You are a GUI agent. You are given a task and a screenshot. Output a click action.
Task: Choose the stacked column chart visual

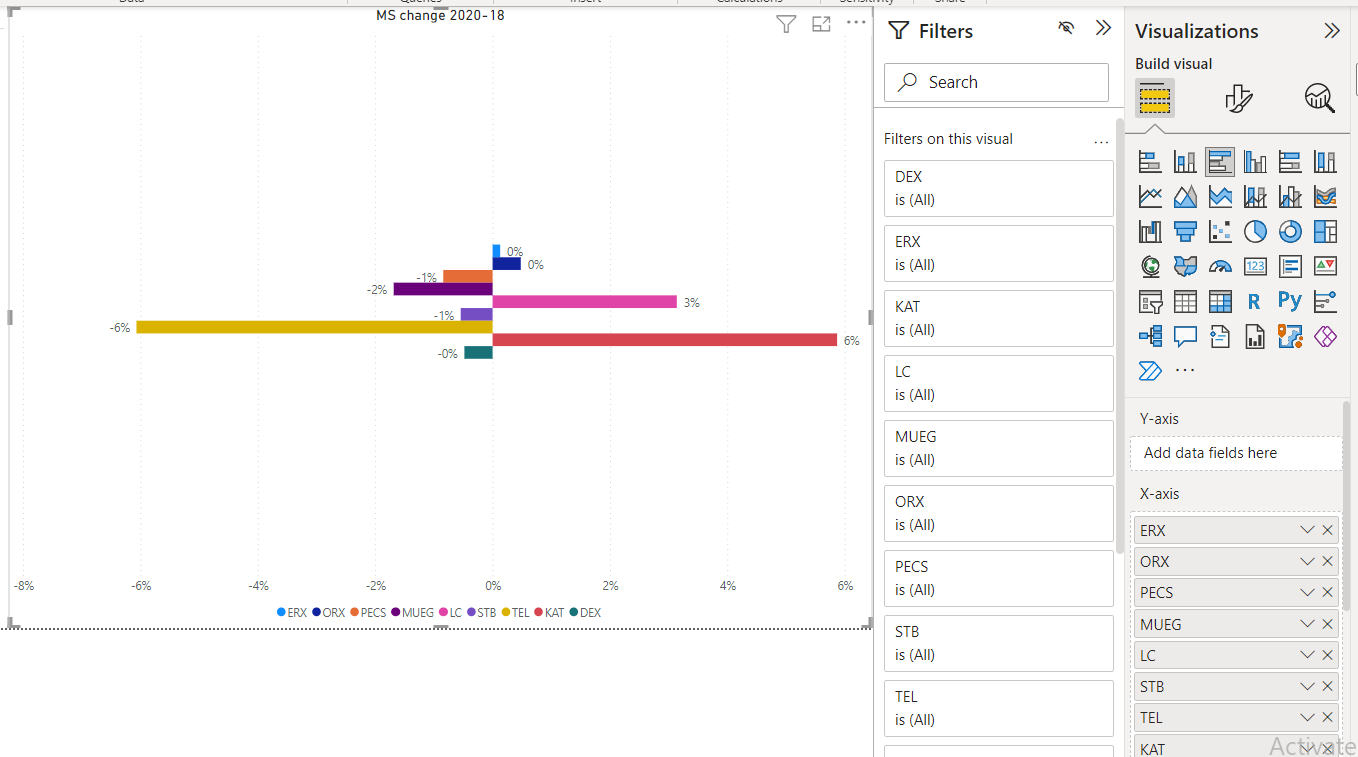coord(1185,161)
